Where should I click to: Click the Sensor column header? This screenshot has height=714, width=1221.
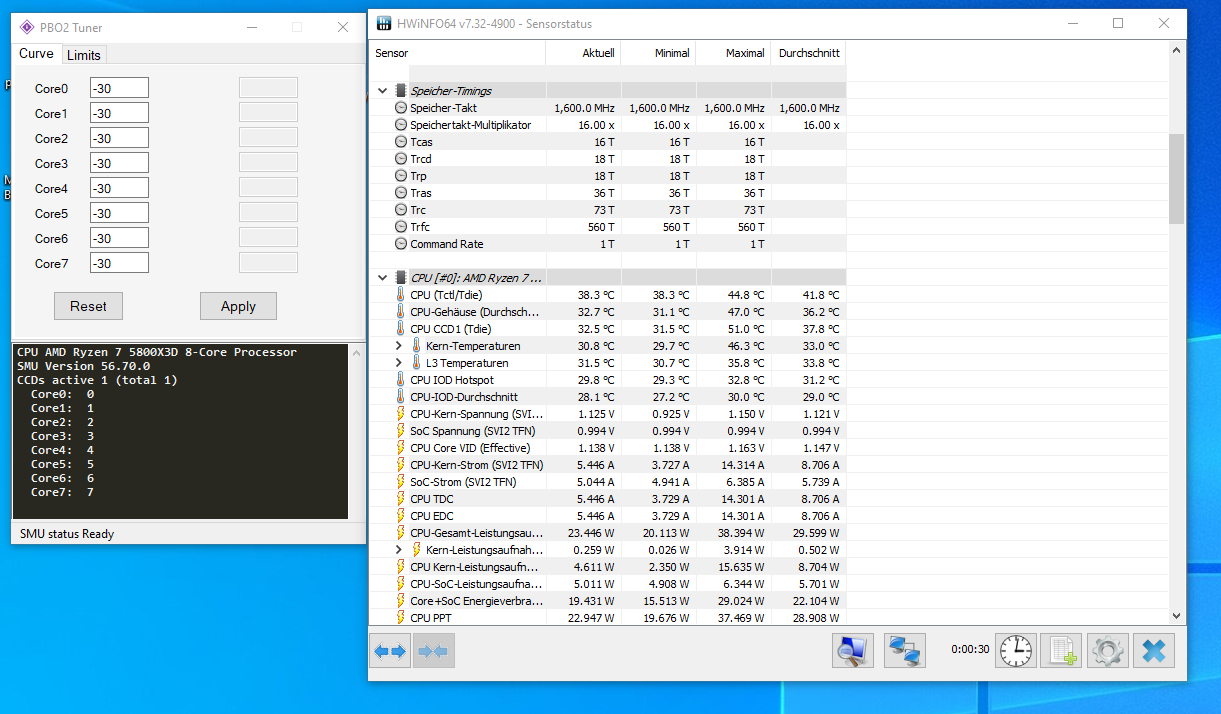pyautogui.click(x=457, y=53)
